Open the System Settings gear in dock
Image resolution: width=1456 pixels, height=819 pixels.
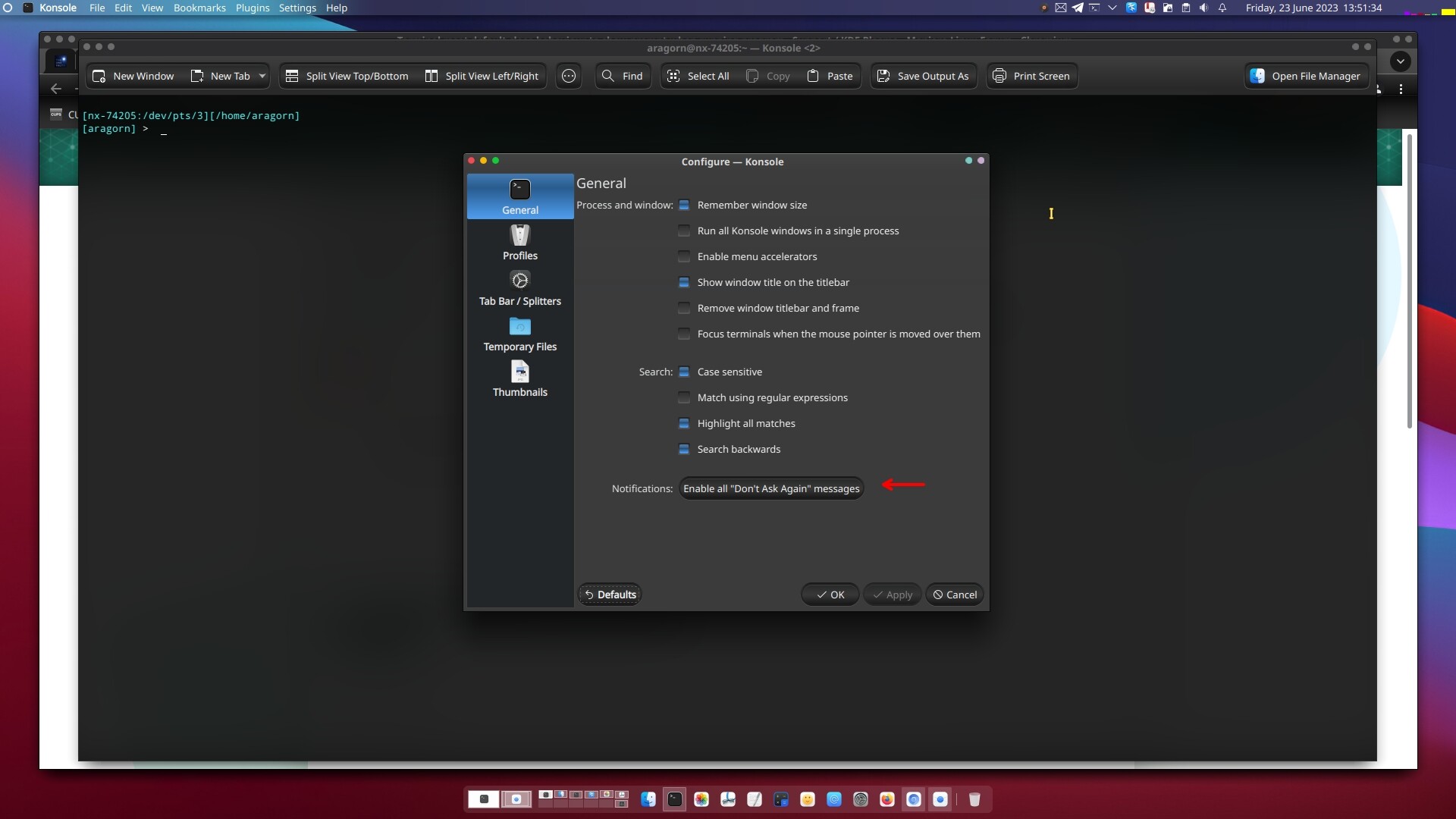coord(861,799)
